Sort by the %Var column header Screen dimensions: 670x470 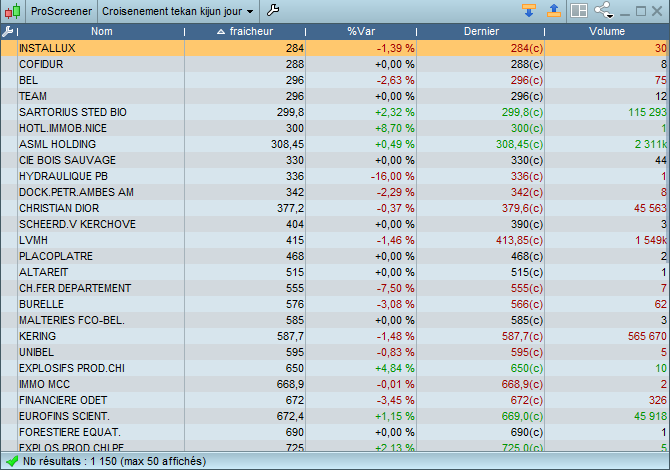pos(361,31)
